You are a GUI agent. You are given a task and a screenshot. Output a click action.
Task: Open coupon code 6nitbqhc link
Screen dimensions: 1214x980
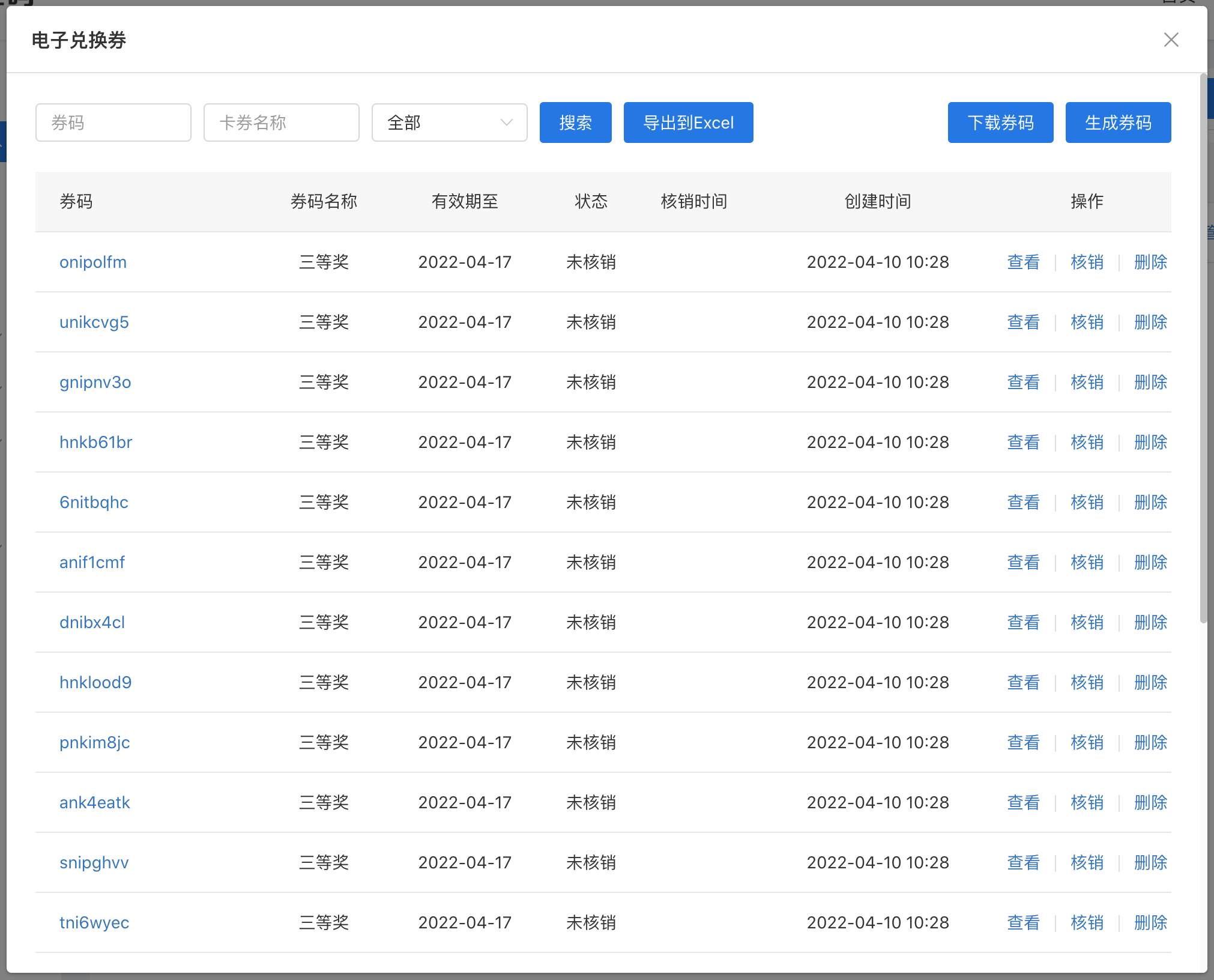94,503
